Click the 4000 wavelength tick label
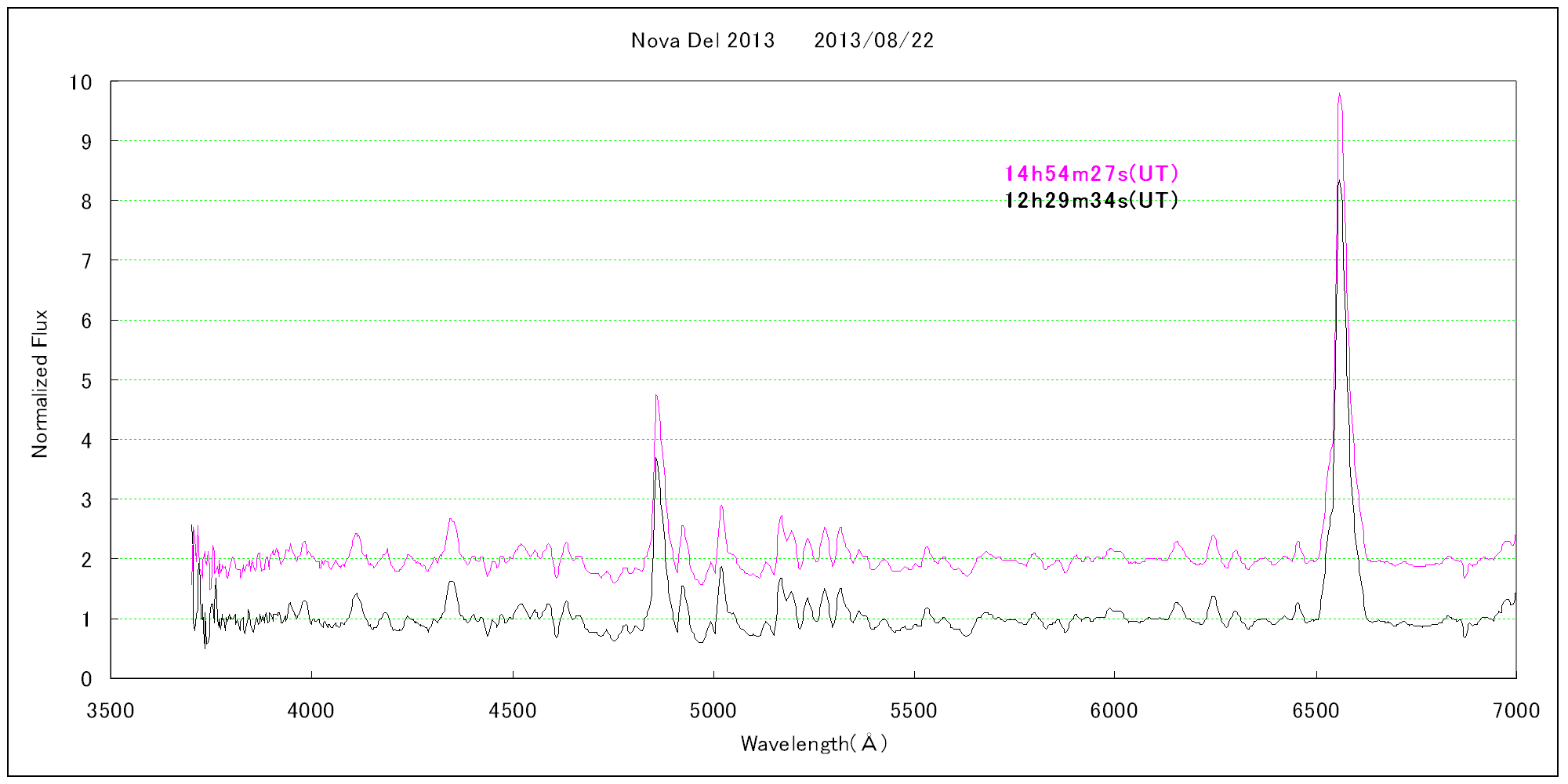Screen dimensions: 1568x784 pyautogui.click(x=311, y=711)
